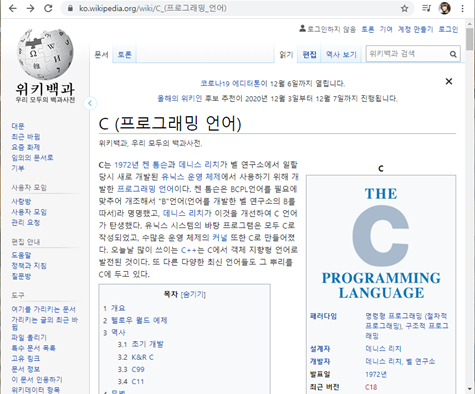Open 질문방 sidebar link

tap(21, 276)
